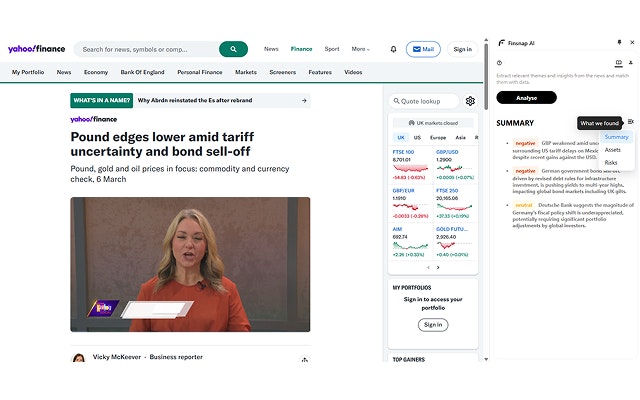640x400 pixels.
Task: Select Assets in the Finsnap dropdown
Action: click(x=613, y=150)
